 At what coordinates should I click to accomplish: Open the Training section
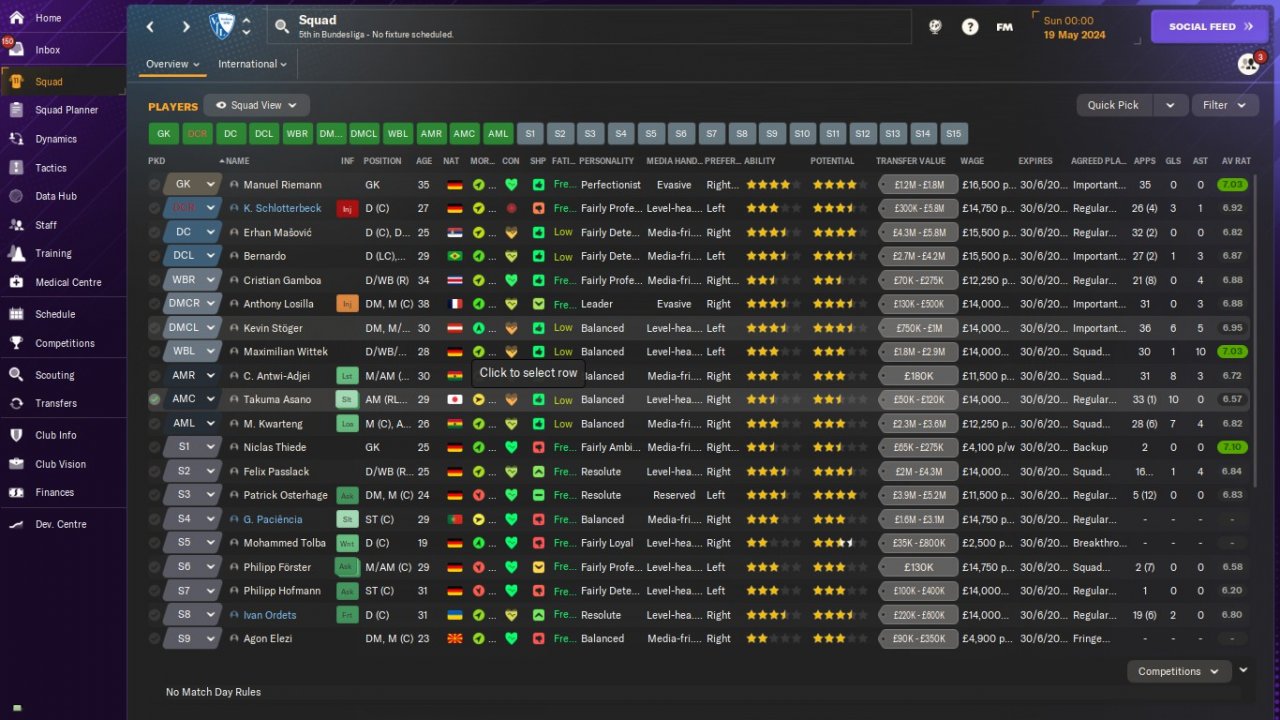(53, 253)
